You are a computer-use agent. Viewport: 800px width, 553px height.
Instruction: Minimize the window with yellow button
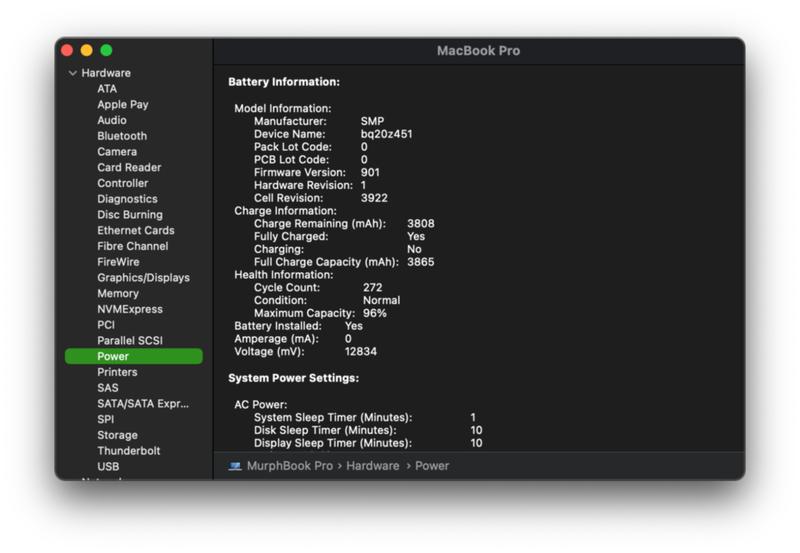coord(87,51)
